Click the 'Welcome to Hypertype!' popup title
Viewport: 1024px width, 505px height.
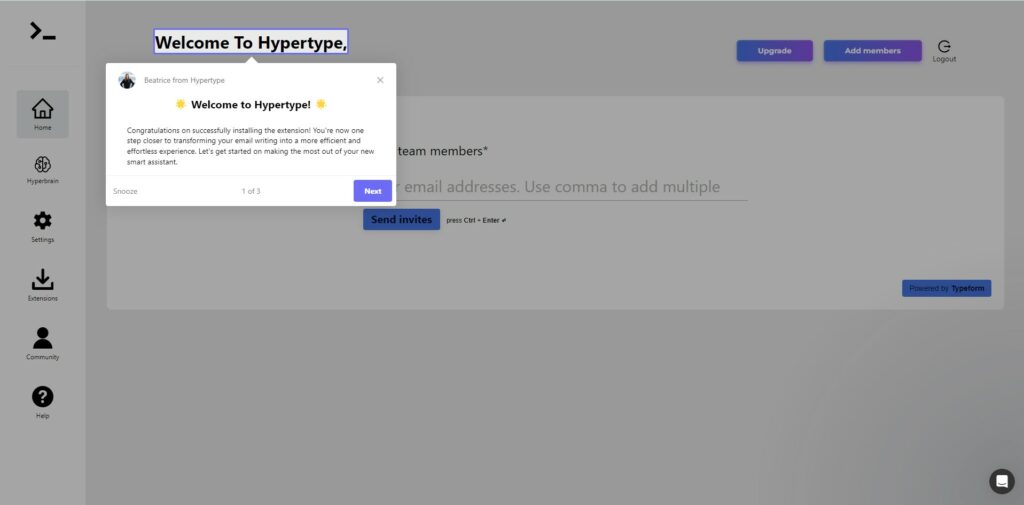pyautogui.click(x=251, y=105)
